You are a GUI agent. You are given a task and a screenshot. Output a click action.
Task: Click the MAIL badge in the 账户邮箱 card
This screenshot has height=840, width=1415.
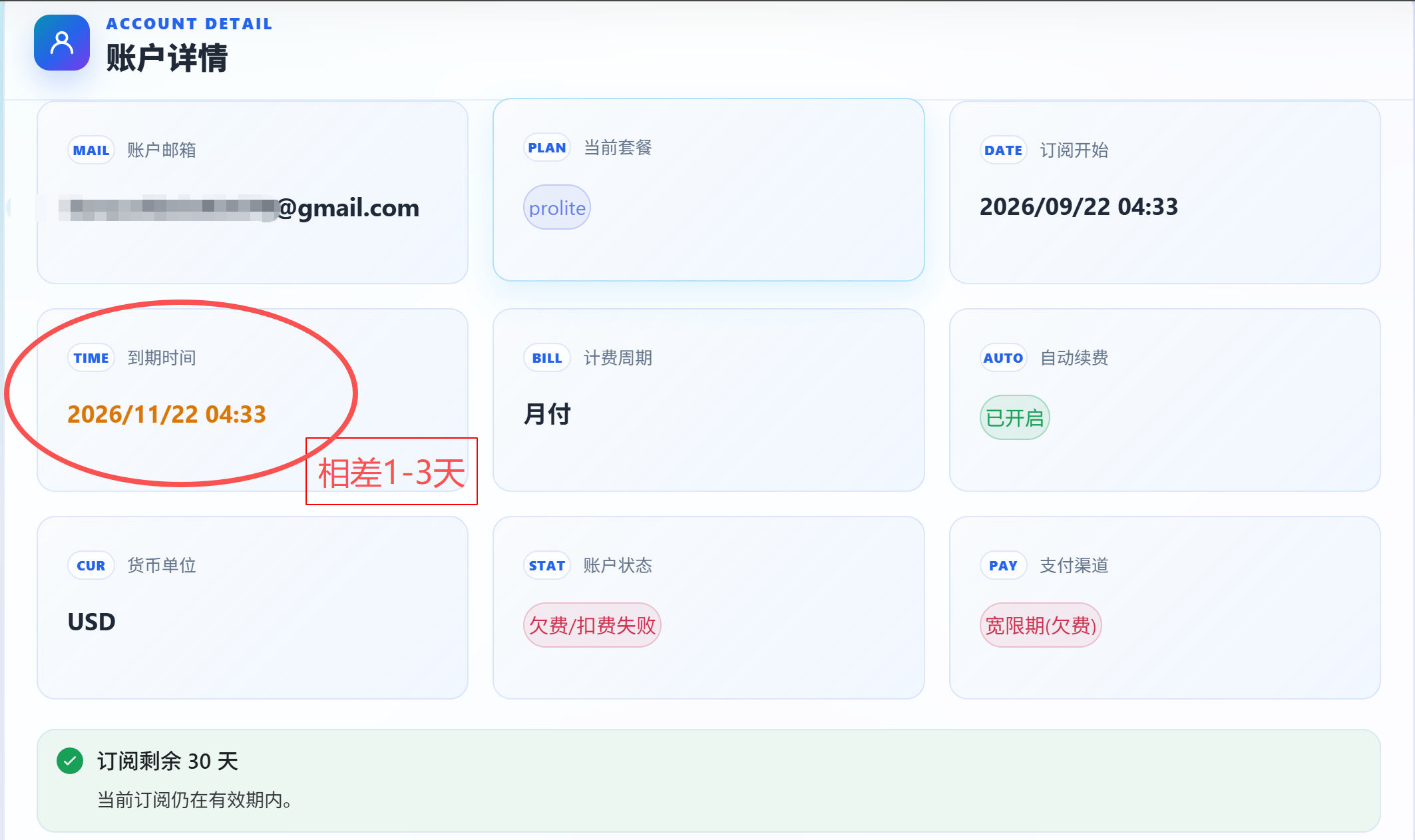91,150
